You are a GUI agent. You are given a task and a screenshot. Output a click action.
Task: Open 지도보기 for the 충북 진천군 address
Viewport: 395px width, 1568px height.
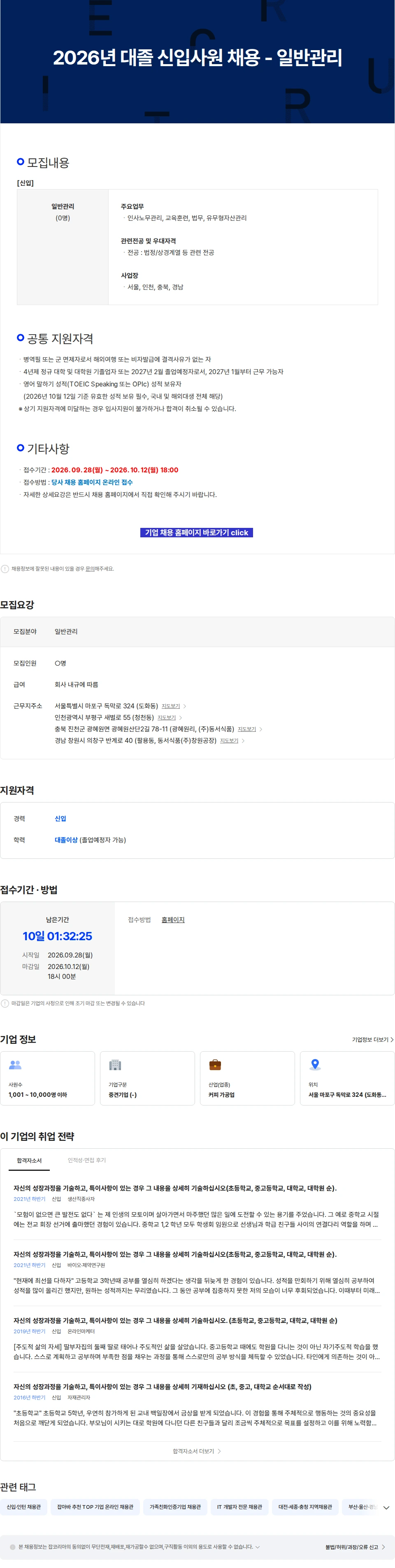click(247, 729)
